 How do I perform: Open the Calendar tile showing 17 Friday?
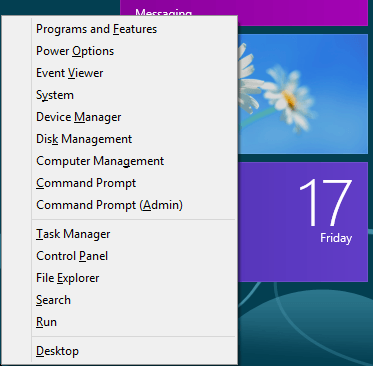302,222
